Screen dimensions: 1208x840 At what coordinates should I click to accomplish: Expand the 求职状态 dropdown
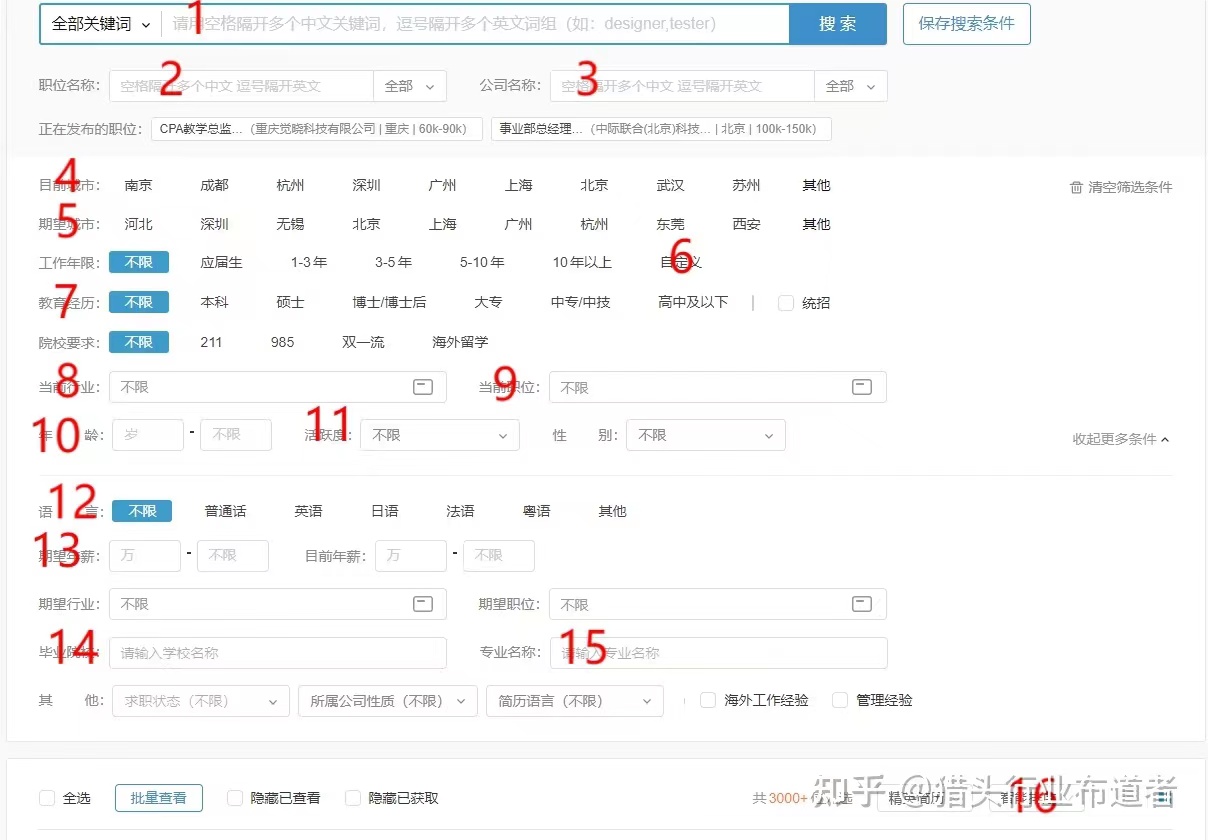coord(200,701)
